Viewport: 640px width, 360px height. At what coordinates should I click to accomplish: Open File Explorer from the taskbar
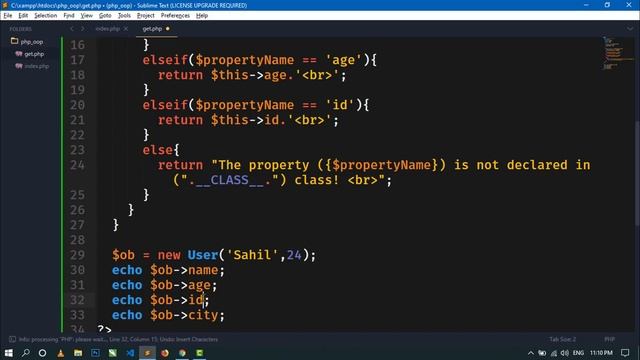click(x=78, y=353)
